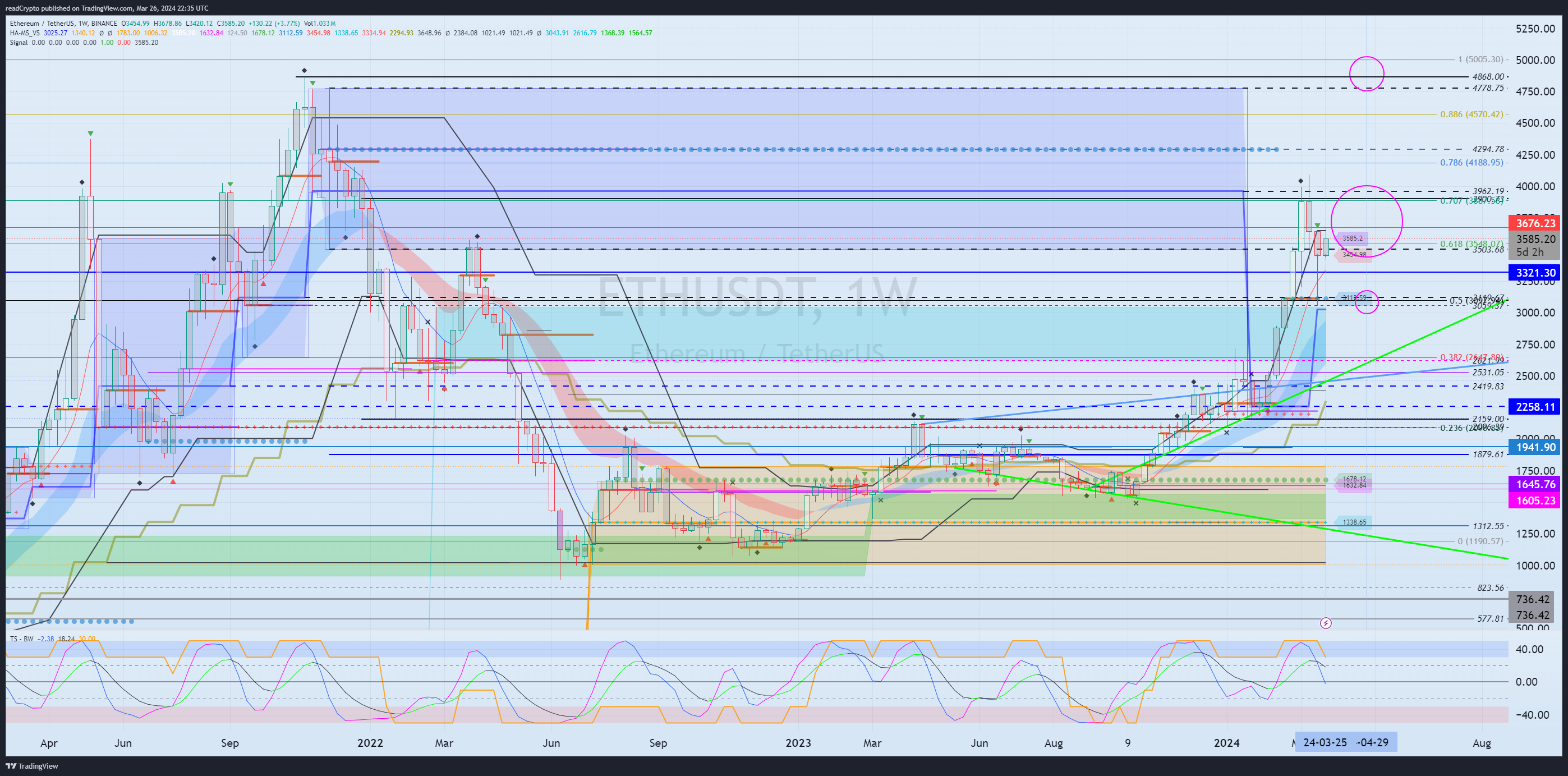
Task: Click the TS - BW oscillator legend name
Action: pos(21,639)
